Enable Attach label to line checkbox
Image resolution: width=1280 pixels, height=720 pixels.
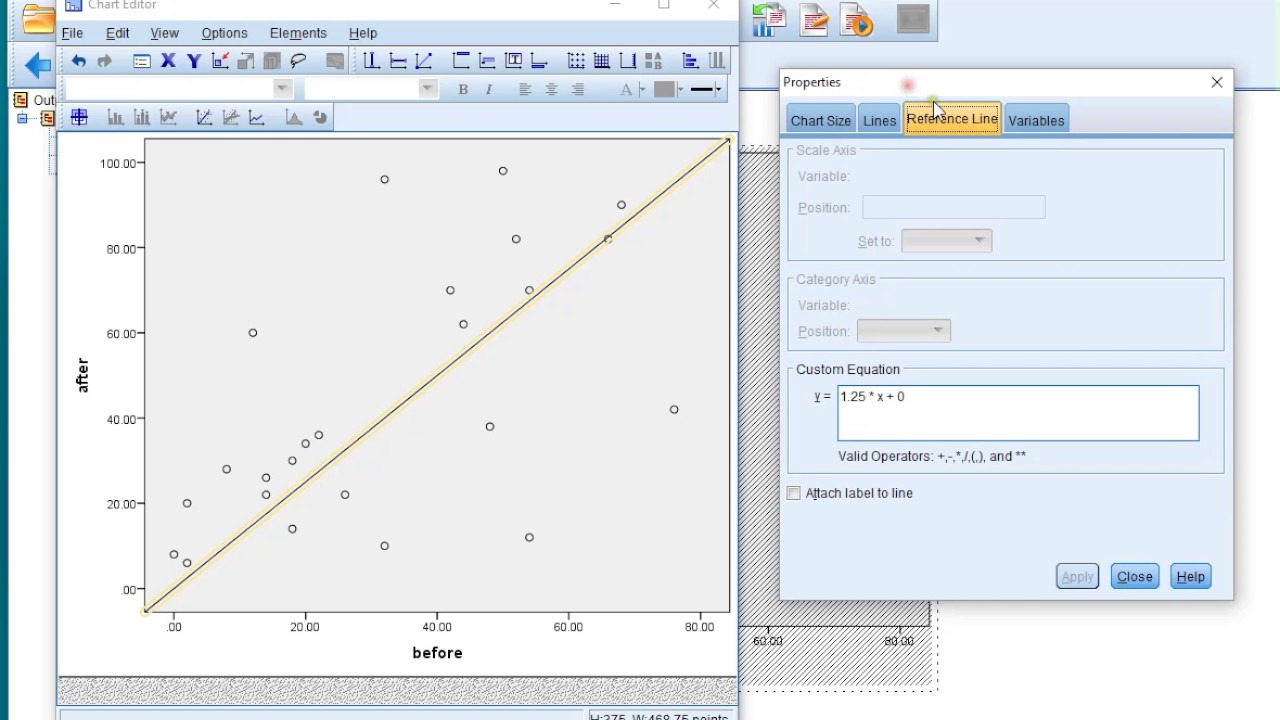click(x=794, y=493)
